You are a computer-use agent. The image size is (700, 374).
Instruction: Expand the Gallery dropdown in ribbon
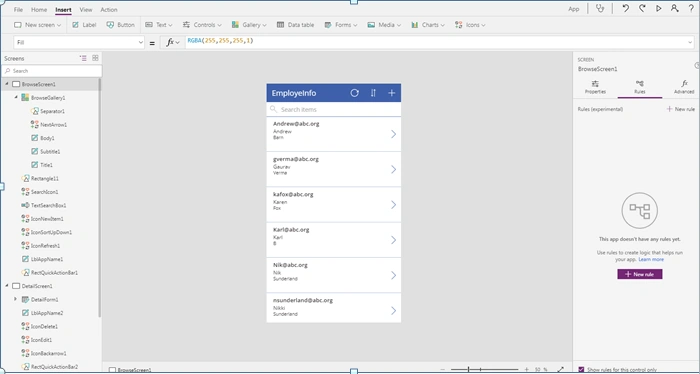pos(249,25)
